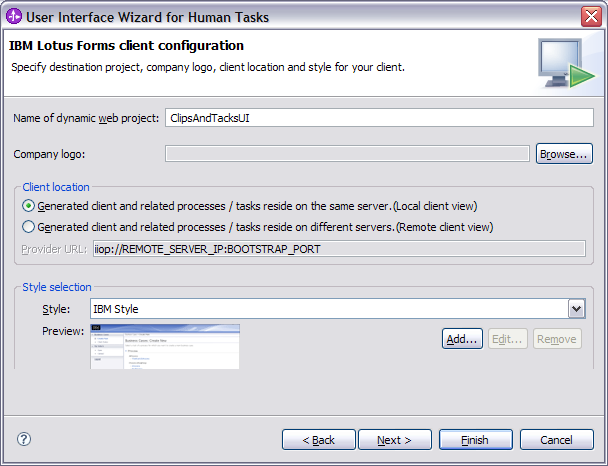This screenshot has width=608, height=466.
Task: Close the User Interface Wizard dialog
Action: pos(591,17)
